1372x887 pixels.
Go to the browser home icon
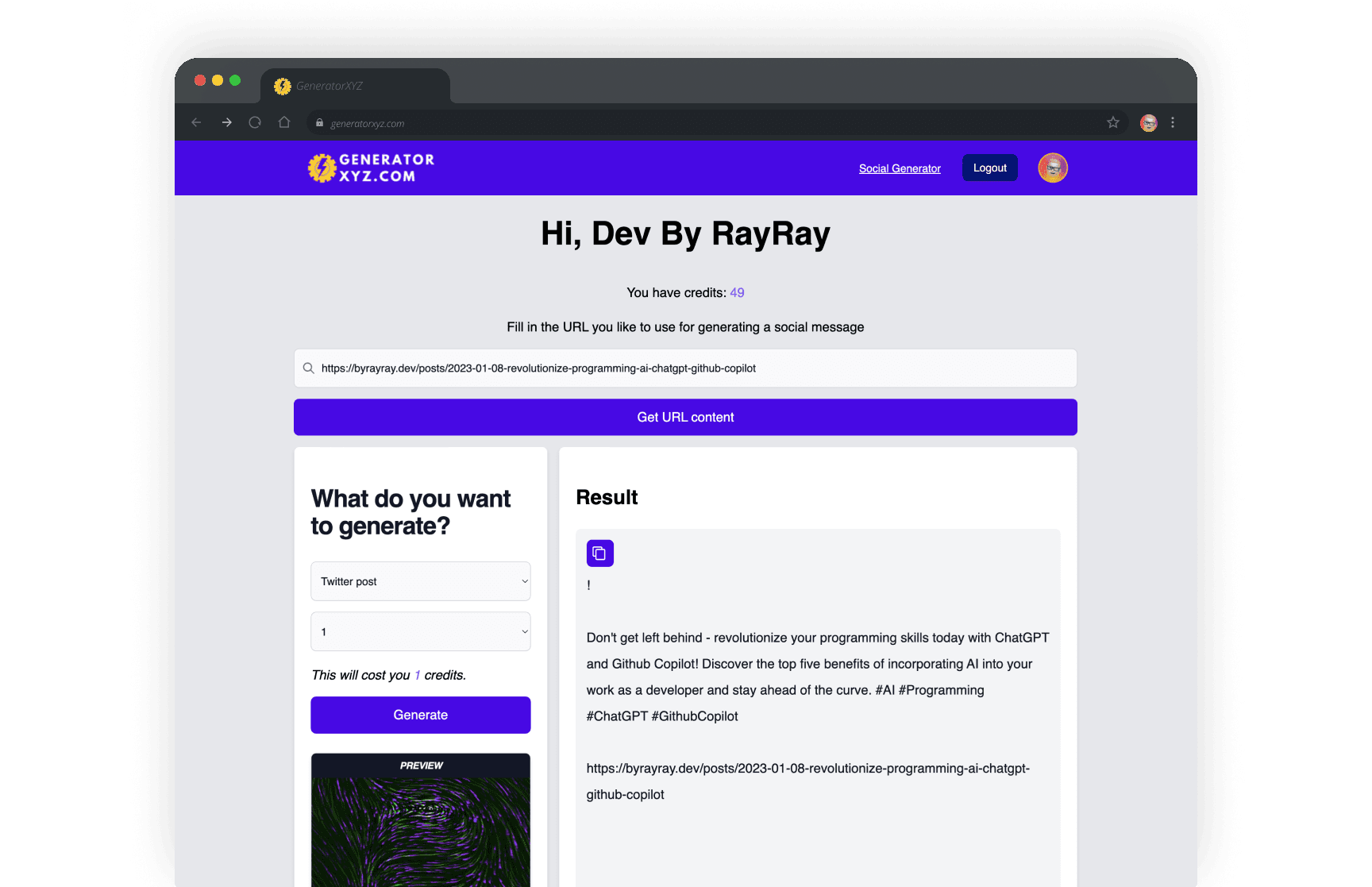click(284, 122)
